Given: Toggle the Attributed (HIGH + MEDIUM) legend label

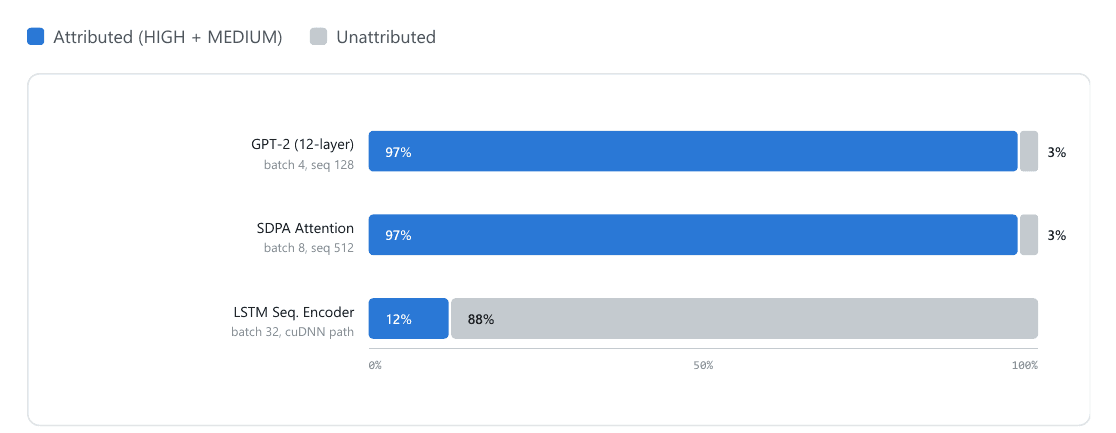Looking at the screenshot, I should pyautogui.click(x=167, y=37).
